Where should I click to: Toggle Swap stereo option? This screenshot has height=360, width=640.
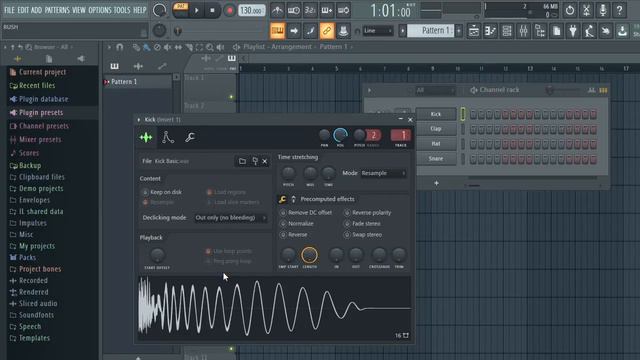[363, 235]
